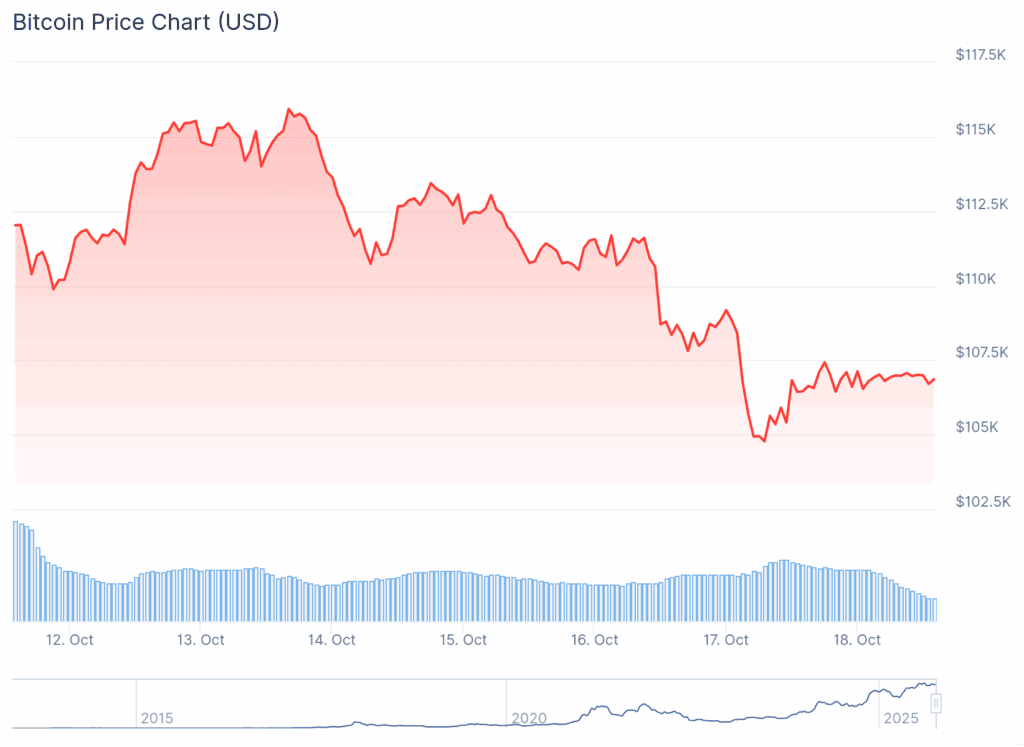The image size is (1024, 747).
Task: Click the 2015 label in the navigator
Action: [157, 718]
